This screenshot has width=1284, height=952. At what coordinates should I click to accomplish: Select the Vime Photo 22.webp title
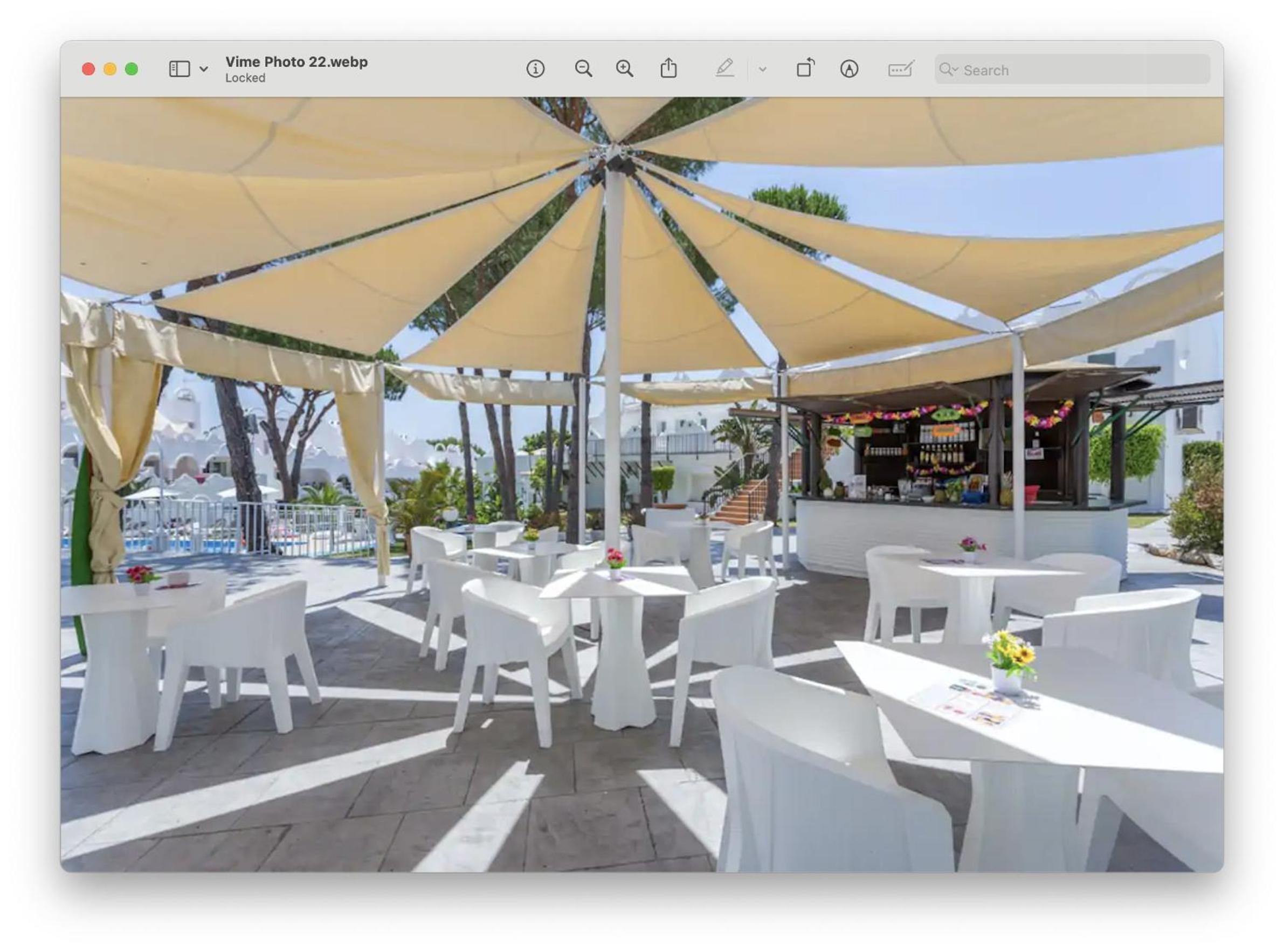click(296, 61)
